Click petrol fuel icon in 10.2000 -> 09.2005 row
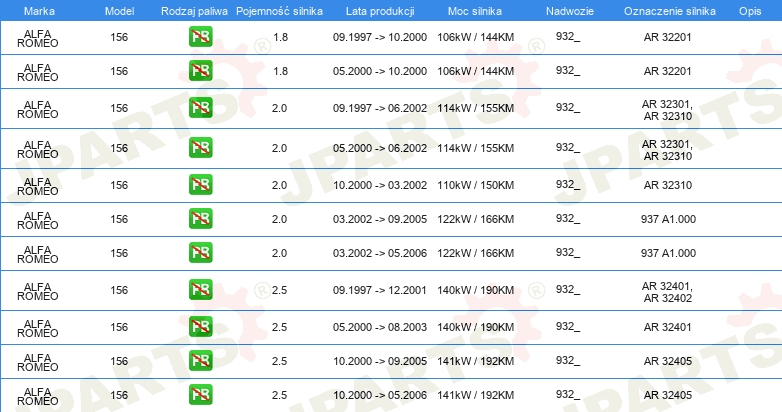 click(200, 361)
